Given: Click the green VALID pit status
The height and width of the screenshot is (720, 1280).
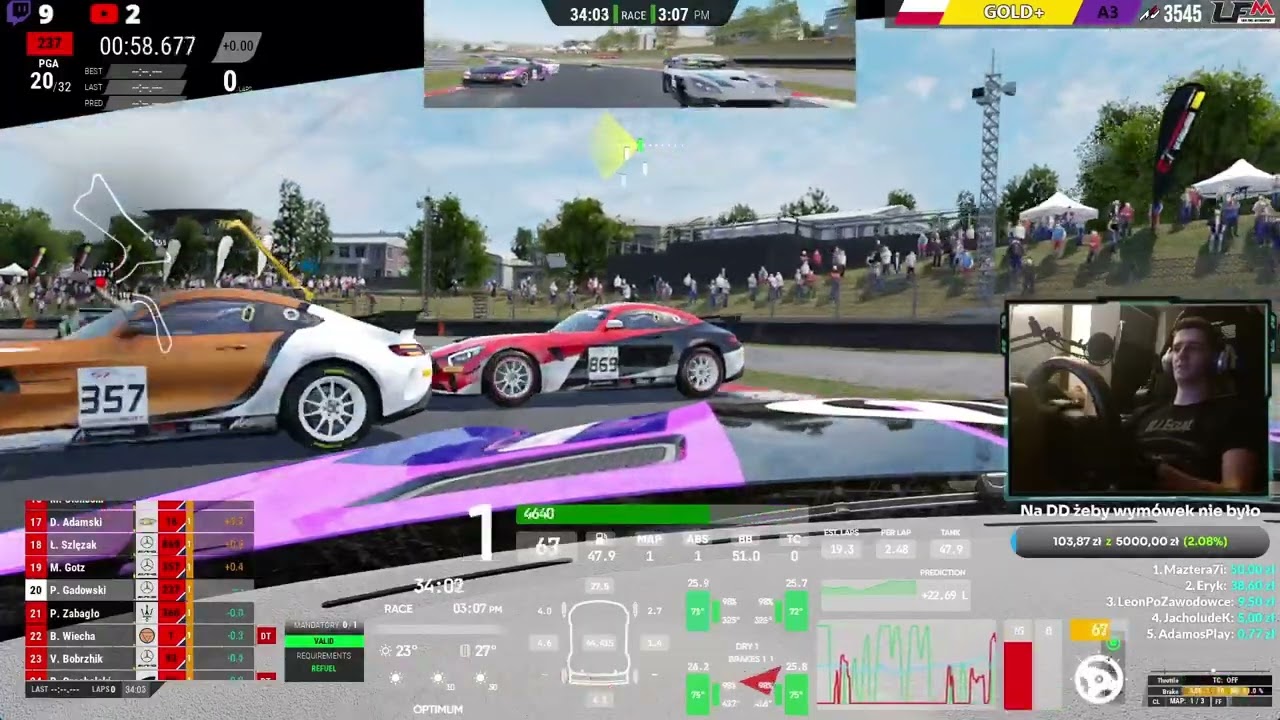Looking at the screenshot, I should 324,641.
